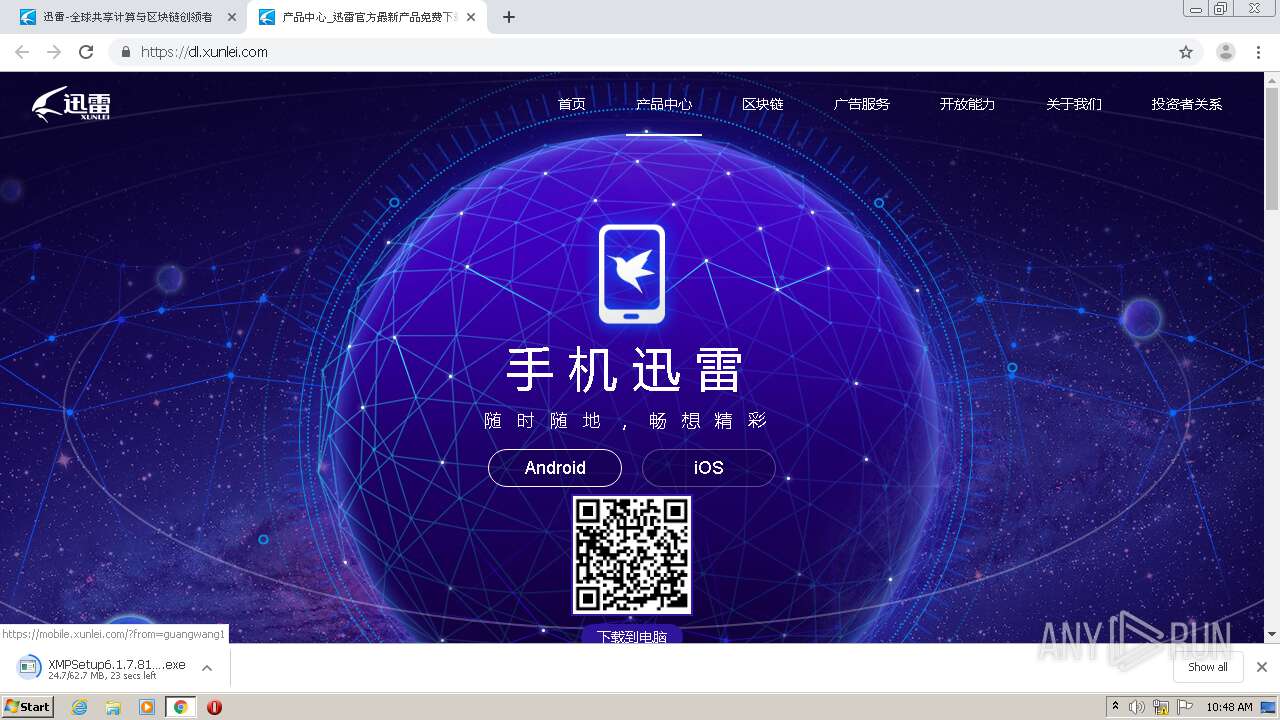Click the 10:48 AM taskbar clock
The image size is (1280, 720).
pyautogui.click(x=1229, y=707)
